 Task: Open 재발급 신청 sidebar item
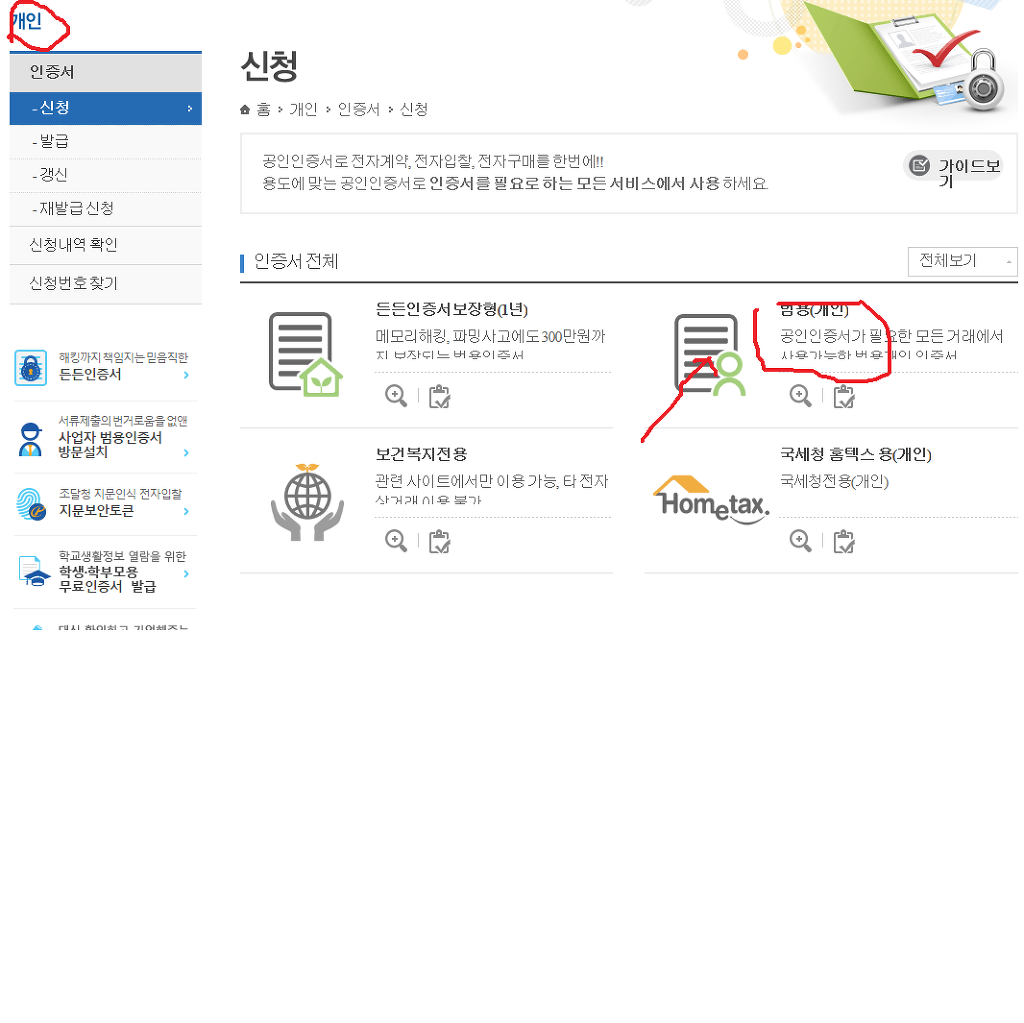click(x=106, y=209)
